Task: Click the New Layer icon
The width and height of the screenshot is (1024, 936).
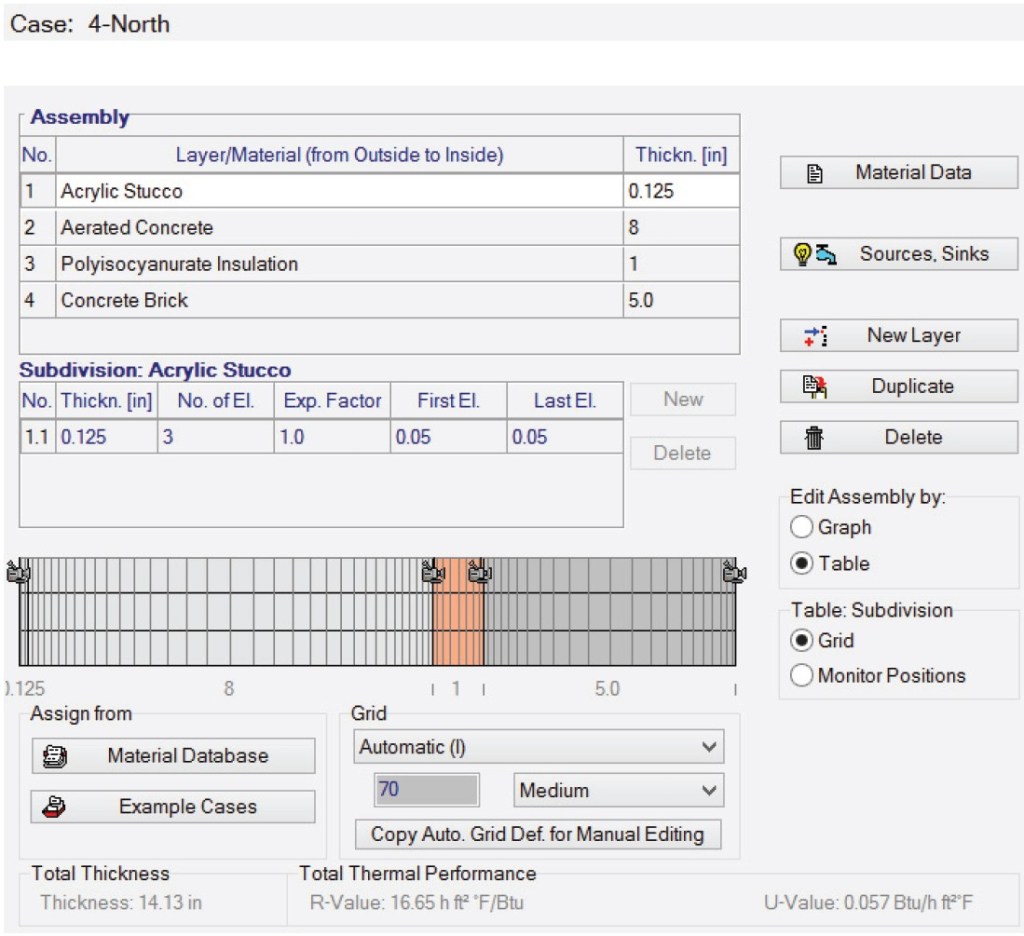Action: [815, 336]
